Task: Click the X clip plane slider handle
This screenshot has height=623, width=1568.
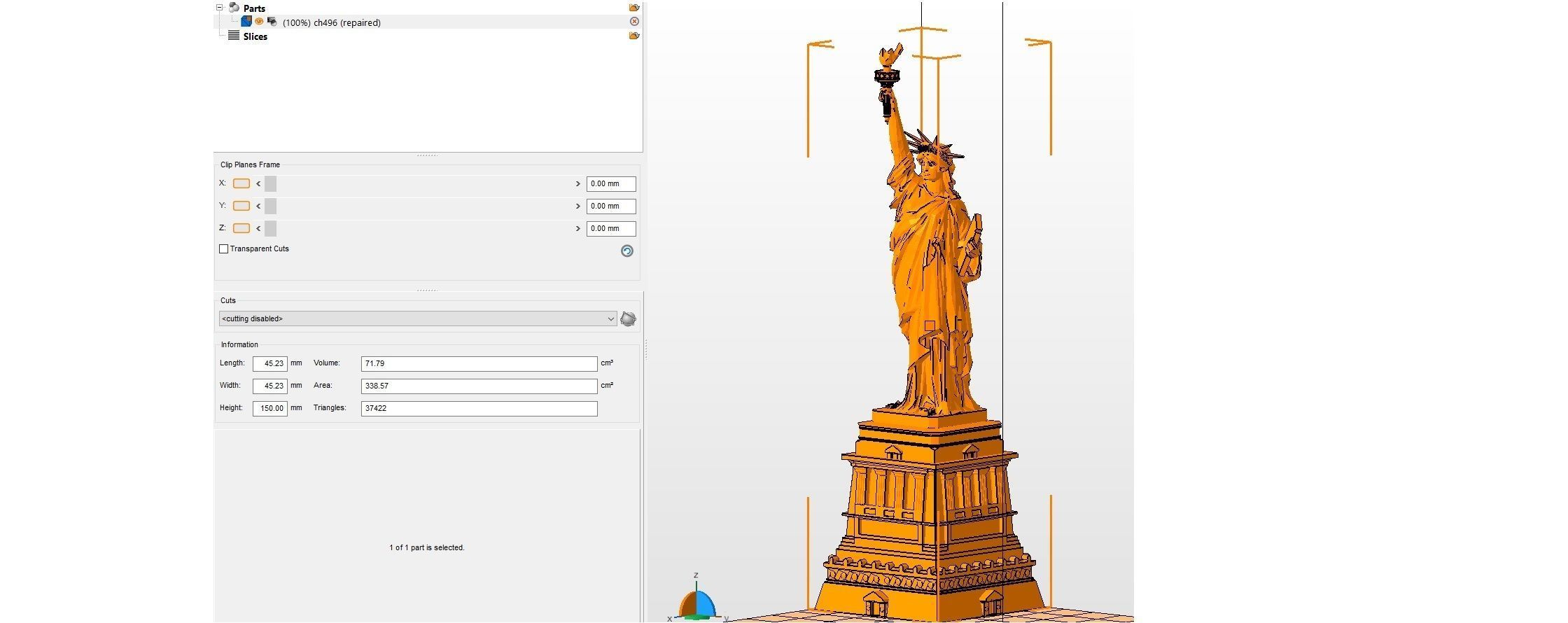Action: [x=271, y=184]
